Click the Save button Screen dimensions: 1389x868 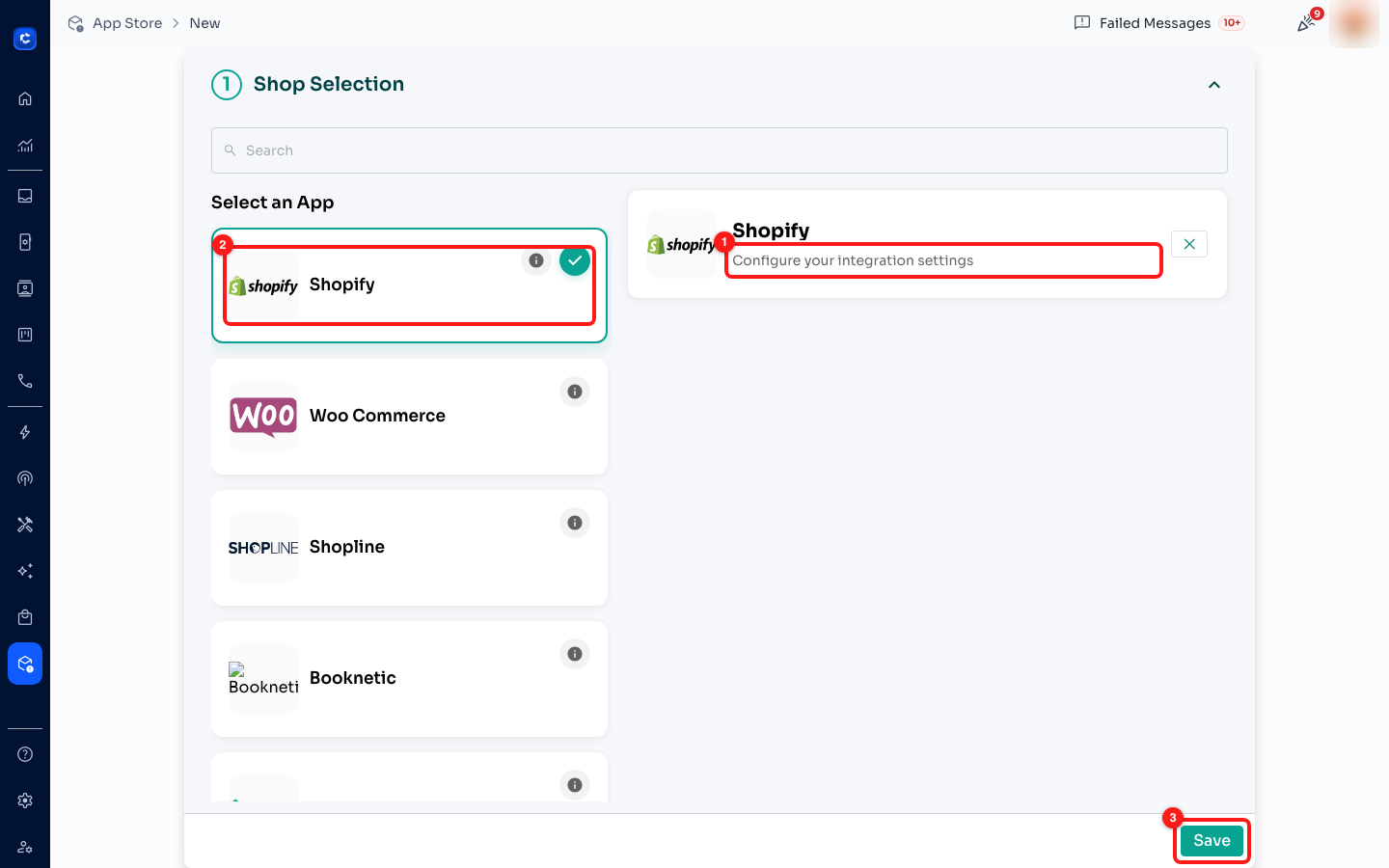pyautogui.click(x=1212, y=841)
